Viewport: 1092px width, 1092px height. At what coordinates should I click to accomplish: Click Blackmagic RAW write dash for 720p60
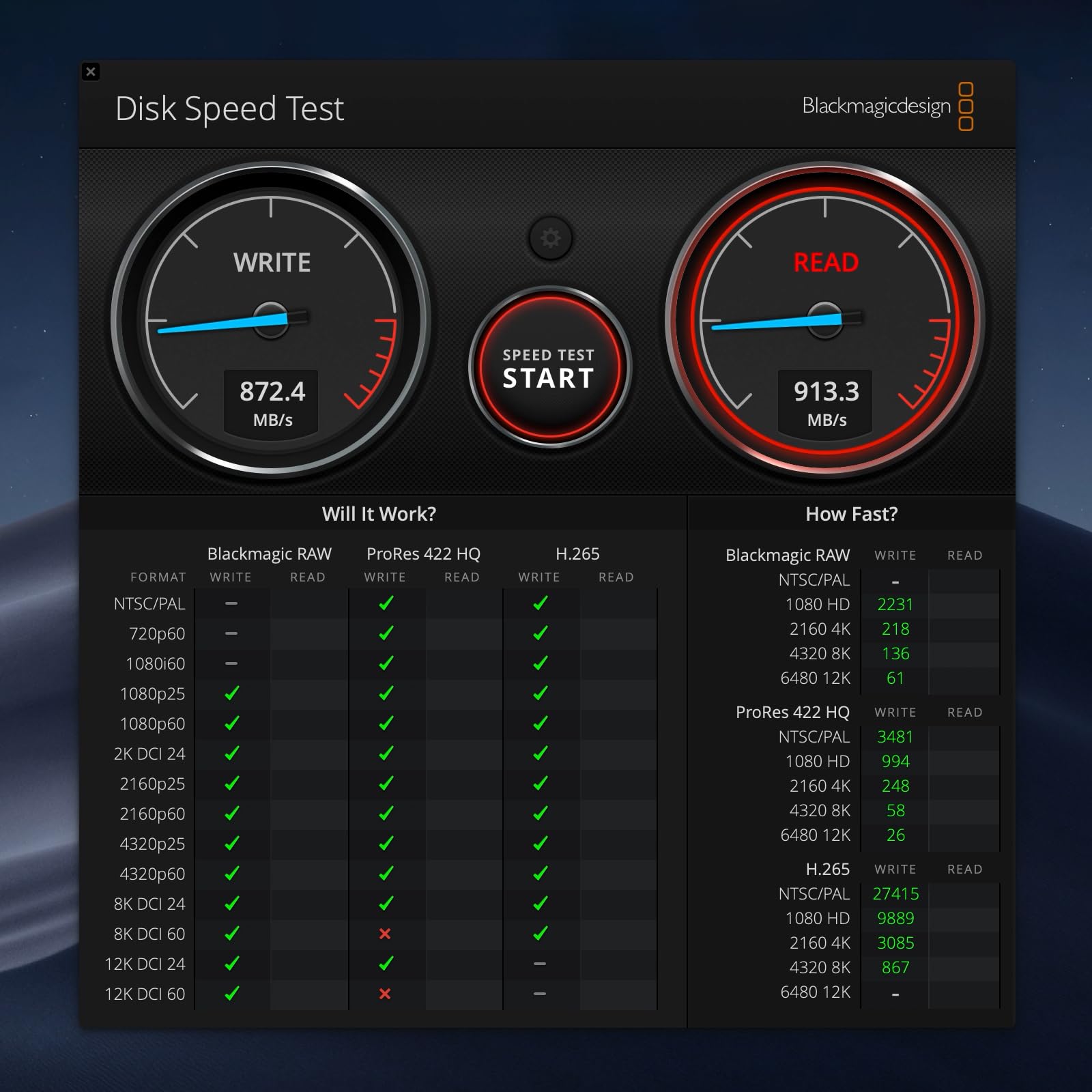coord(231,633)
